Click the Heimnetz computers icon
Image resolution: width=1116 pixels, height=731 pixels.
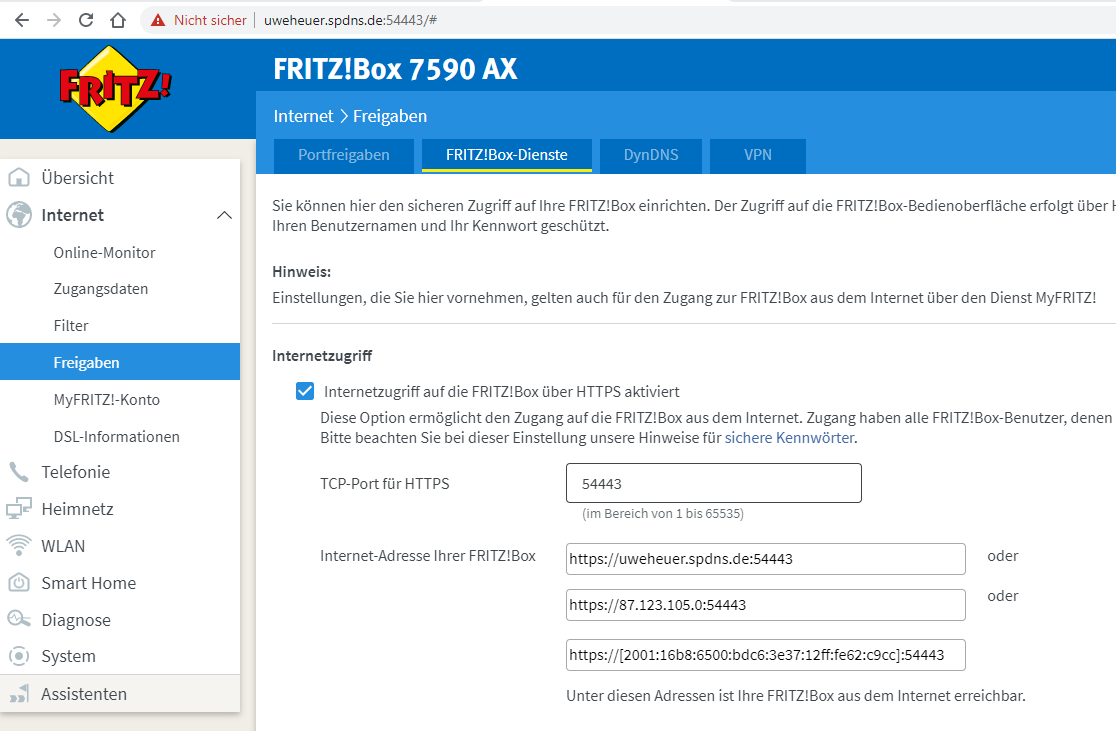click(x=19, y=509)
